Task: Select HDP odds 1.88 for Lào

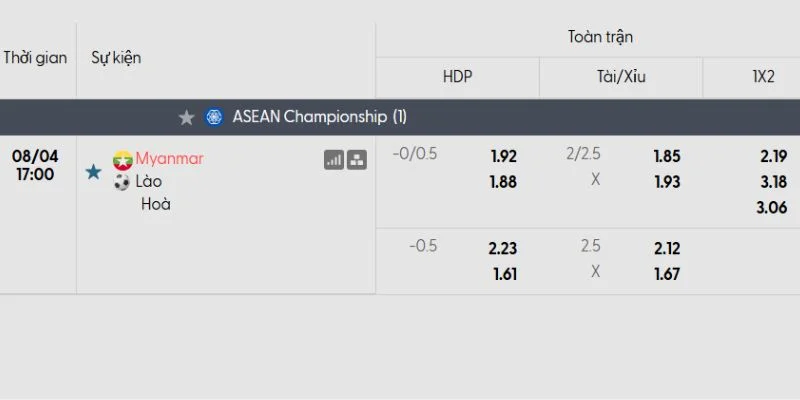Action: (x=503, y=182)
